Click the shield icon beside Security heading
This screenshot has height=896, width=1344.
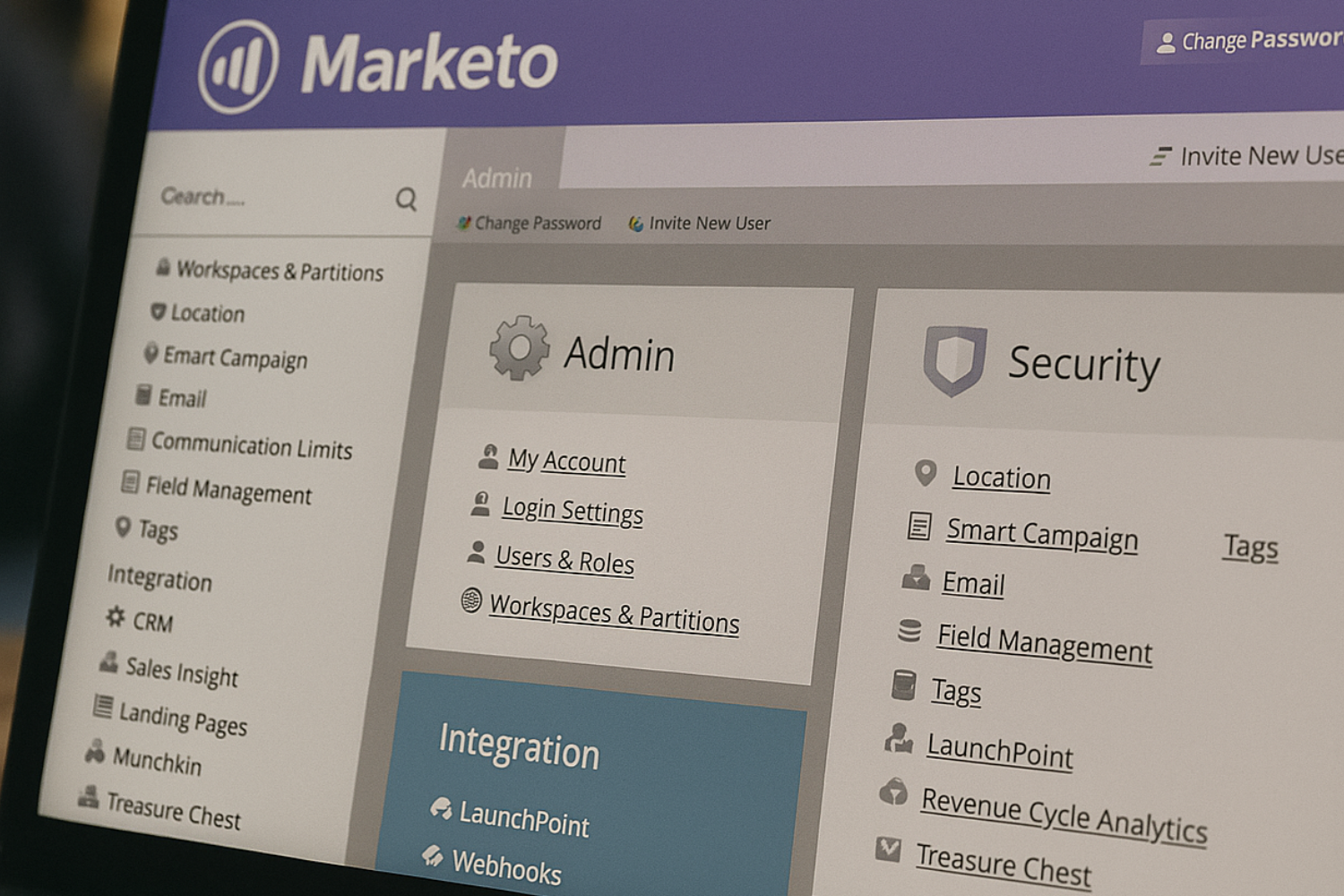pos(957,360)
